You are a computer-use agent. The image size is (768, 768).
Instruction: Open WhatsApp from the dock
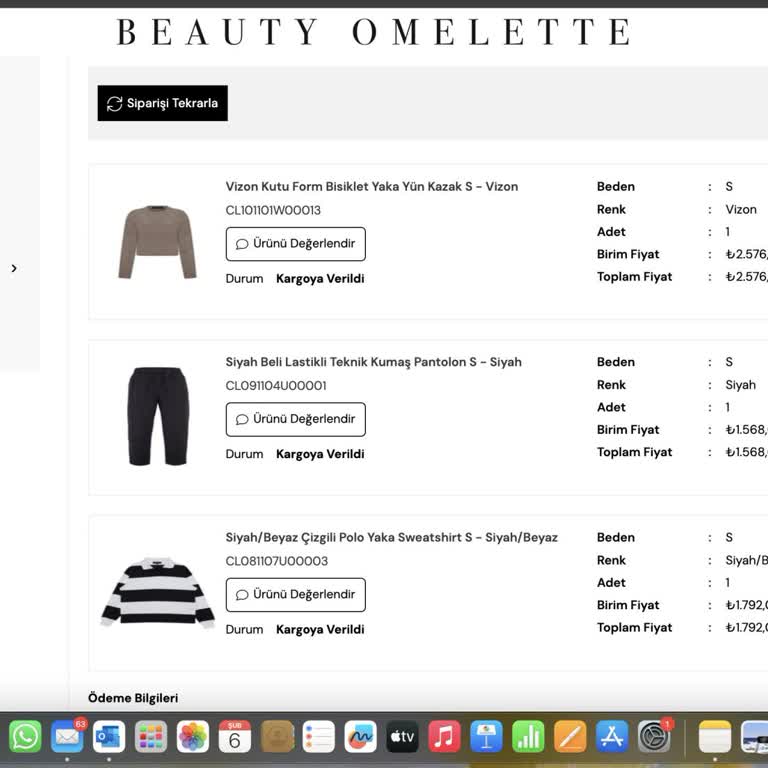(25, 736)
